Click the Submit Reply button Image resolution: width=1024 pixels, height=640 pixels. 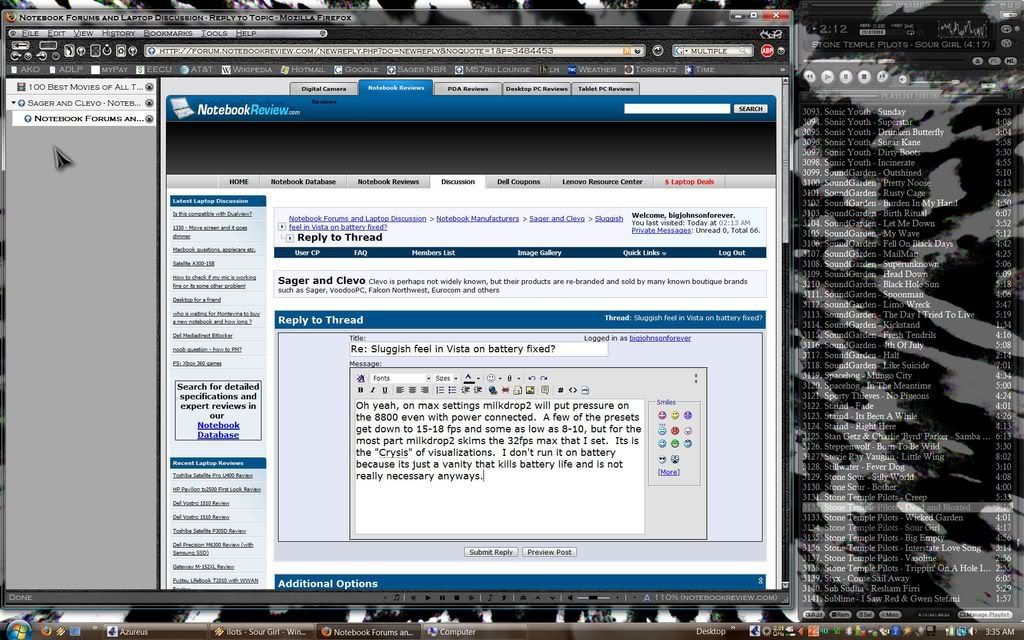pos(491,552)
